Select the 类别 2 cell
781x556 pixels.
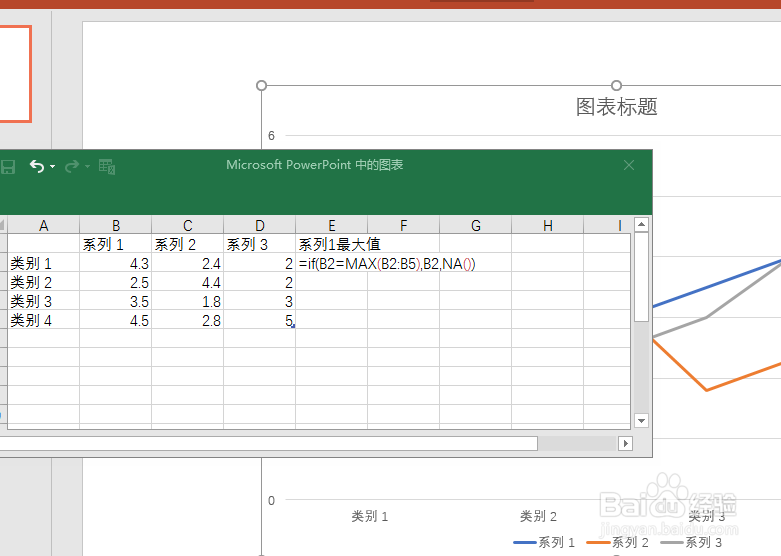click(x=43, y=282)
